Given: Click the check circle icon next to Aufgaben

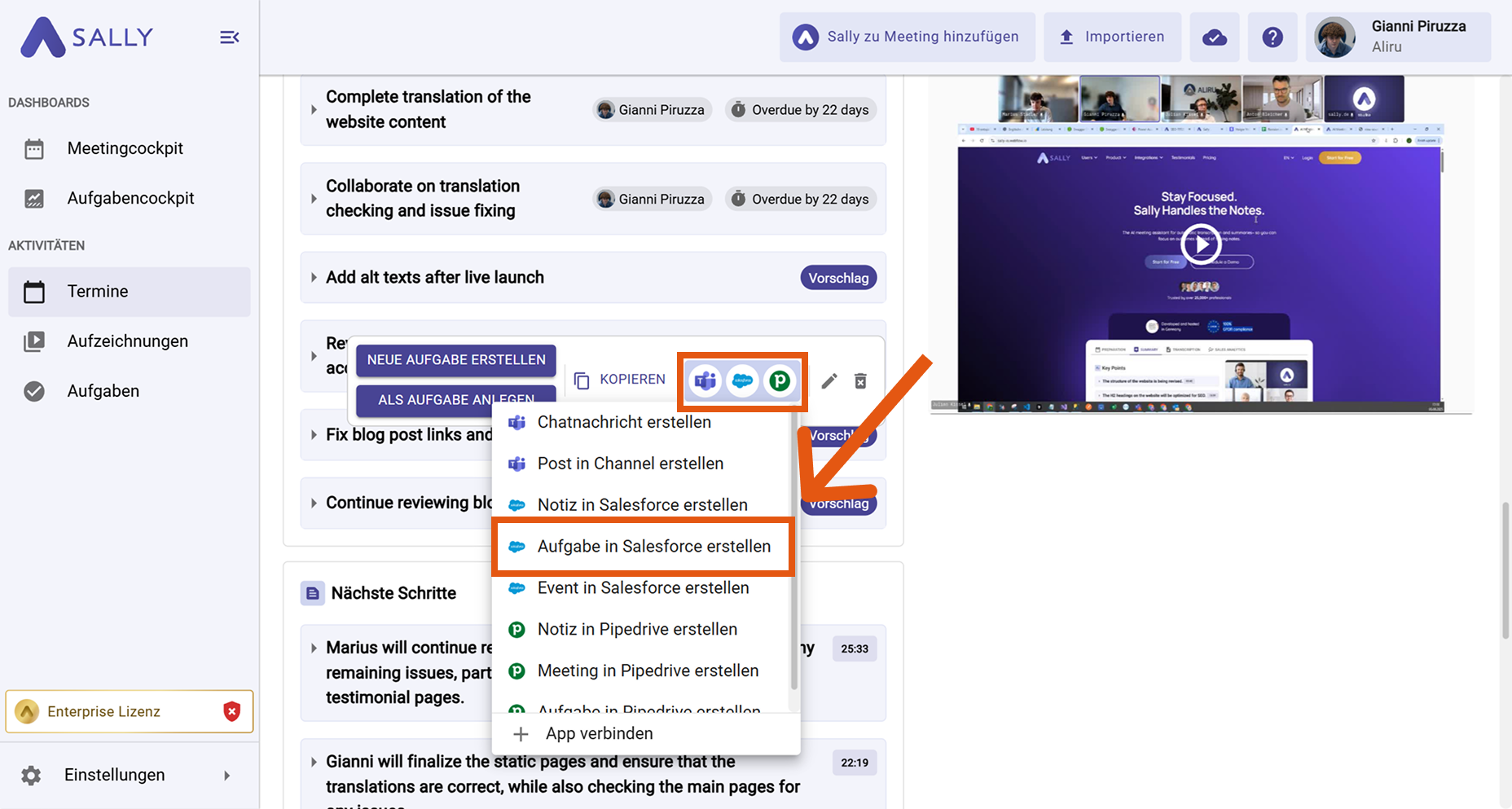Looking at the screenshot, I should click(34, 391).
